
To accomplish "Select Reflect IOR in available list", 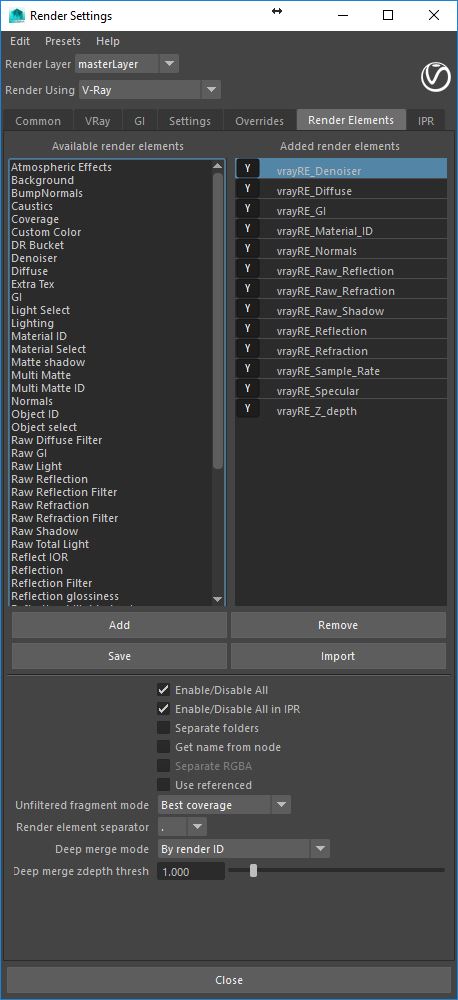I will coord(40,557).
